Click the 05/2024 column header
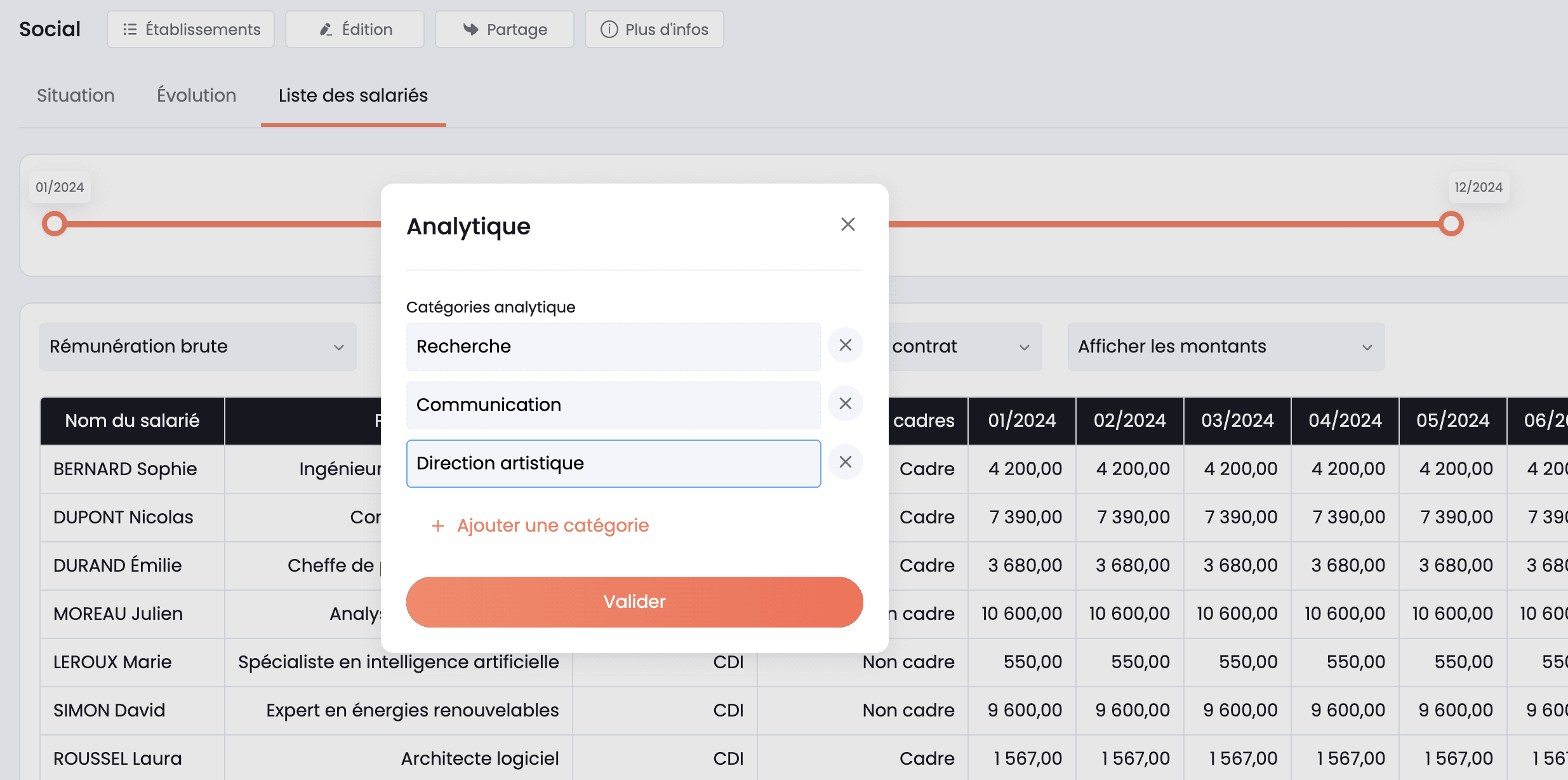 pyautogui.click(x=1453, y=420)
